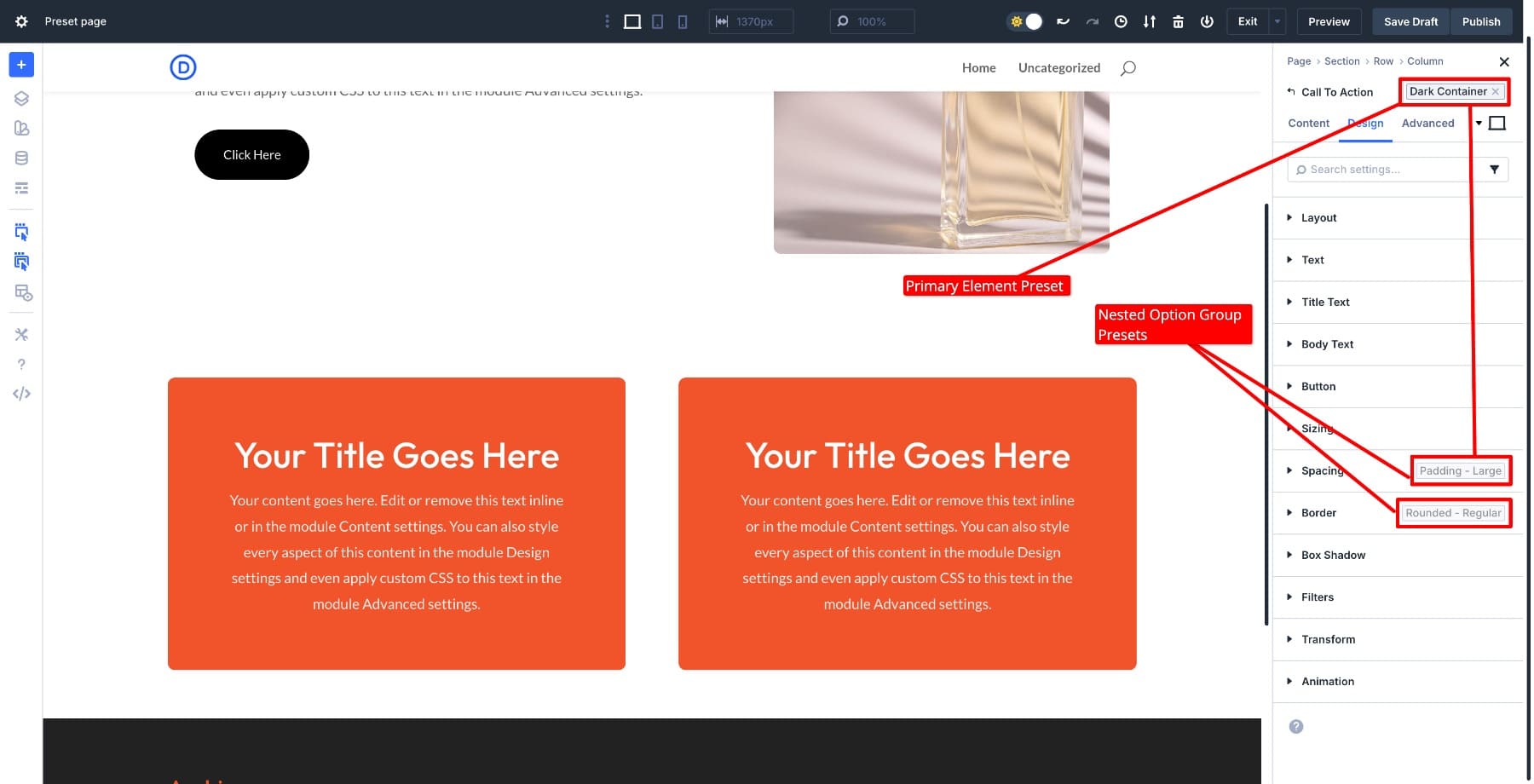
Task: Open the builder settings gear in top left
Action: pos(20,21)
